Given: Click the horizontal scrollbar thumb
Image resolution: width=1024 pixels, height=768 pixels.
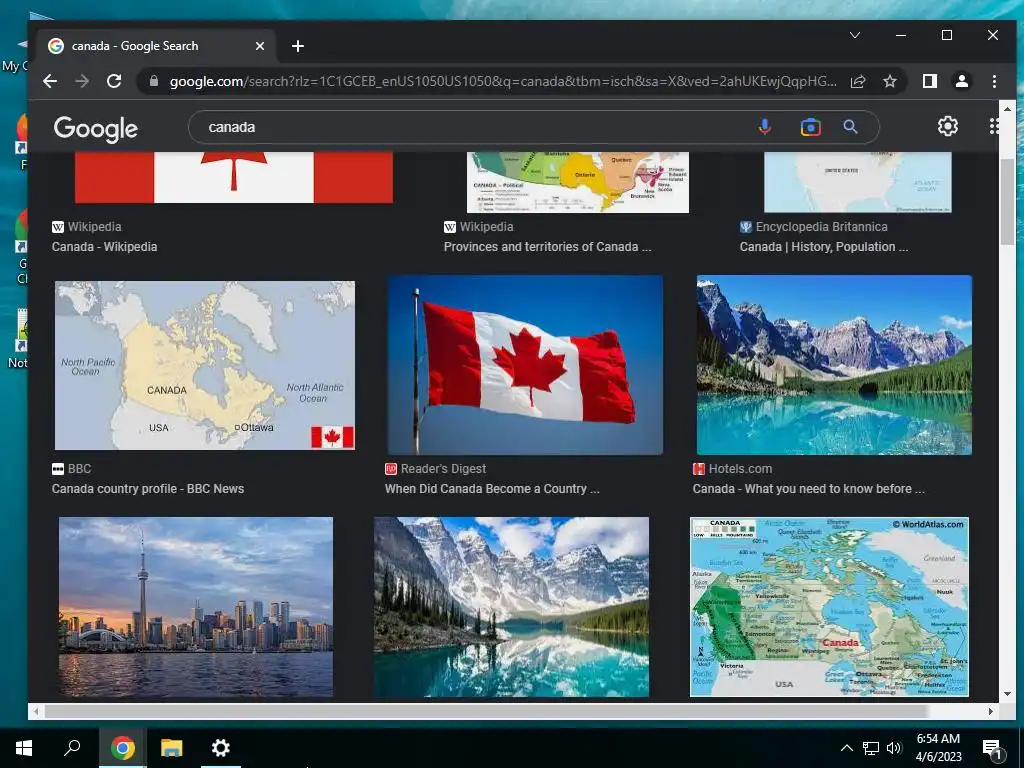Looking at the screenshot, I should click(486, 711).
